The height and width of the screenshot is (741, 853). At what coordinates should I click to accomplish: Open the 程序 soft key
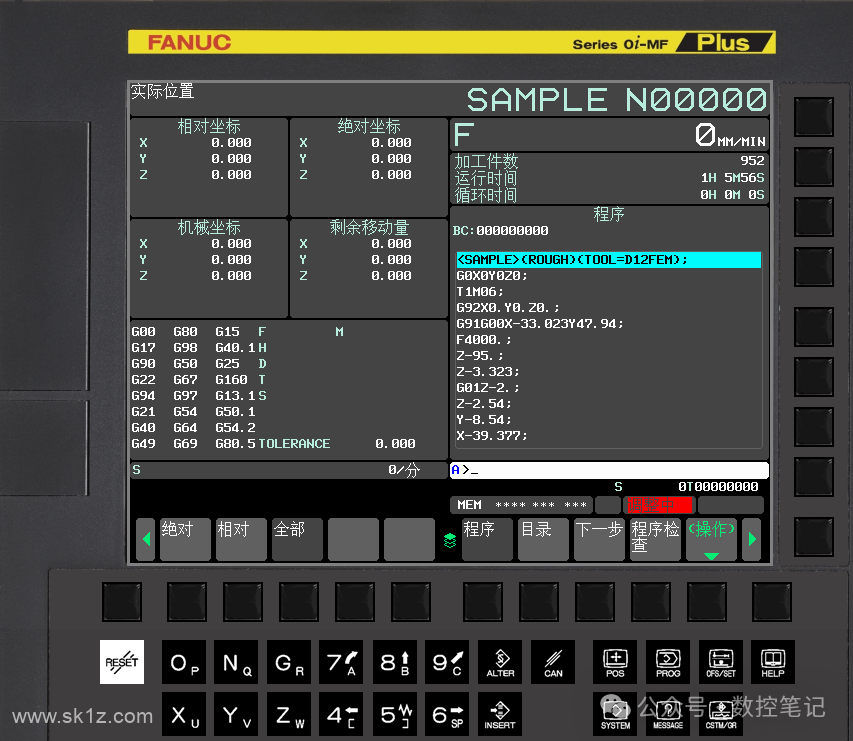point(487,539)
